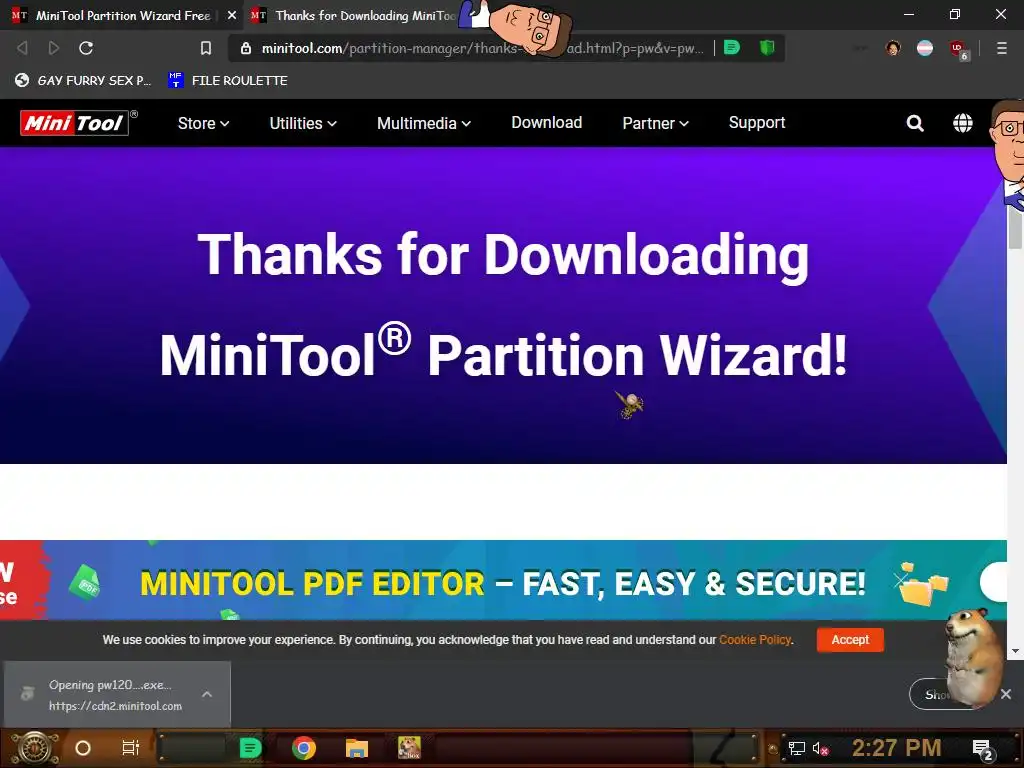The width and height of the screenshot is (1024, 768).
Task: Click the page vertical scrollbar thumb
Action: (x=1015, y=226)
